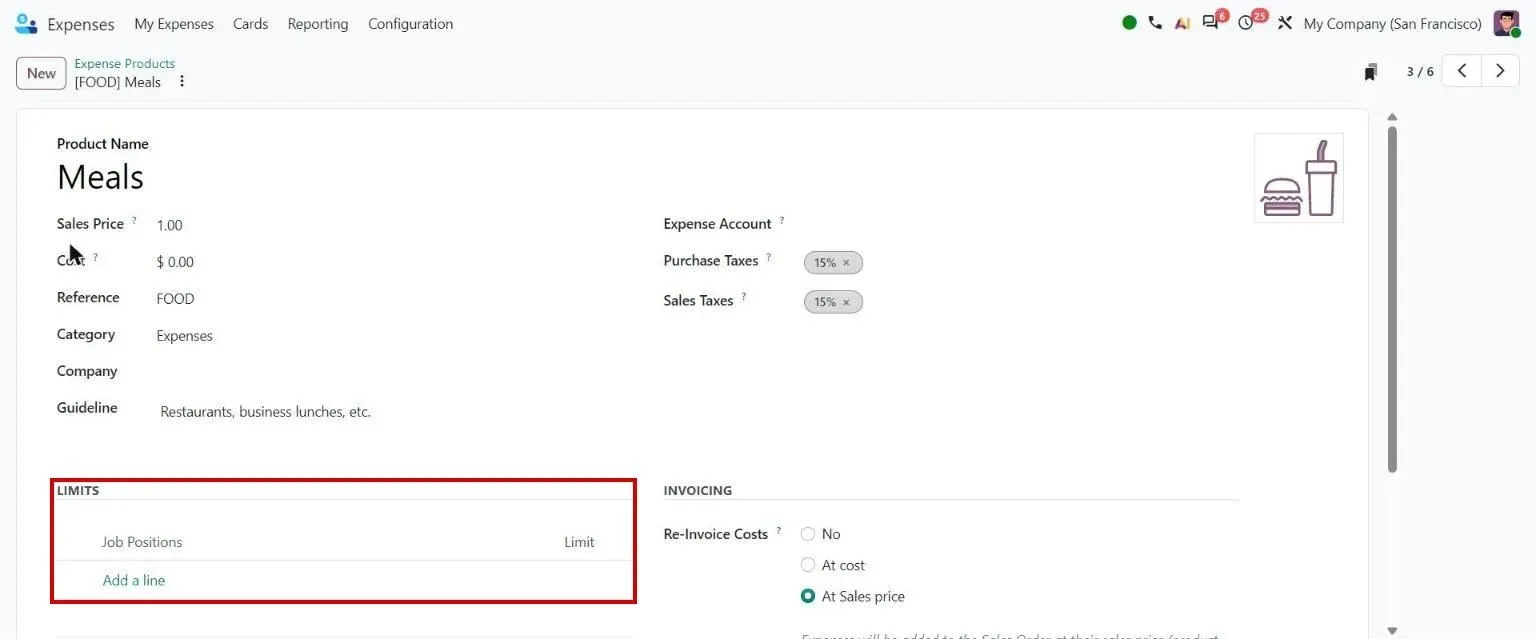The image size is (1536, 639).
Task: Open the Configuration menu
Action: click(410, 24)
